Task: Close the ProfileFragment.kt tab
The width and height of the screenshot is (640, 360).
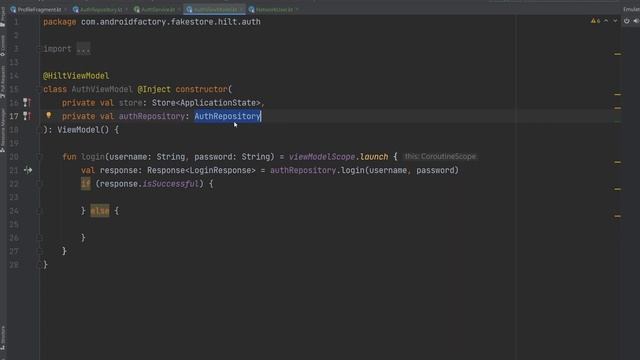Action: pyautogui.click(x=65, y=9)
